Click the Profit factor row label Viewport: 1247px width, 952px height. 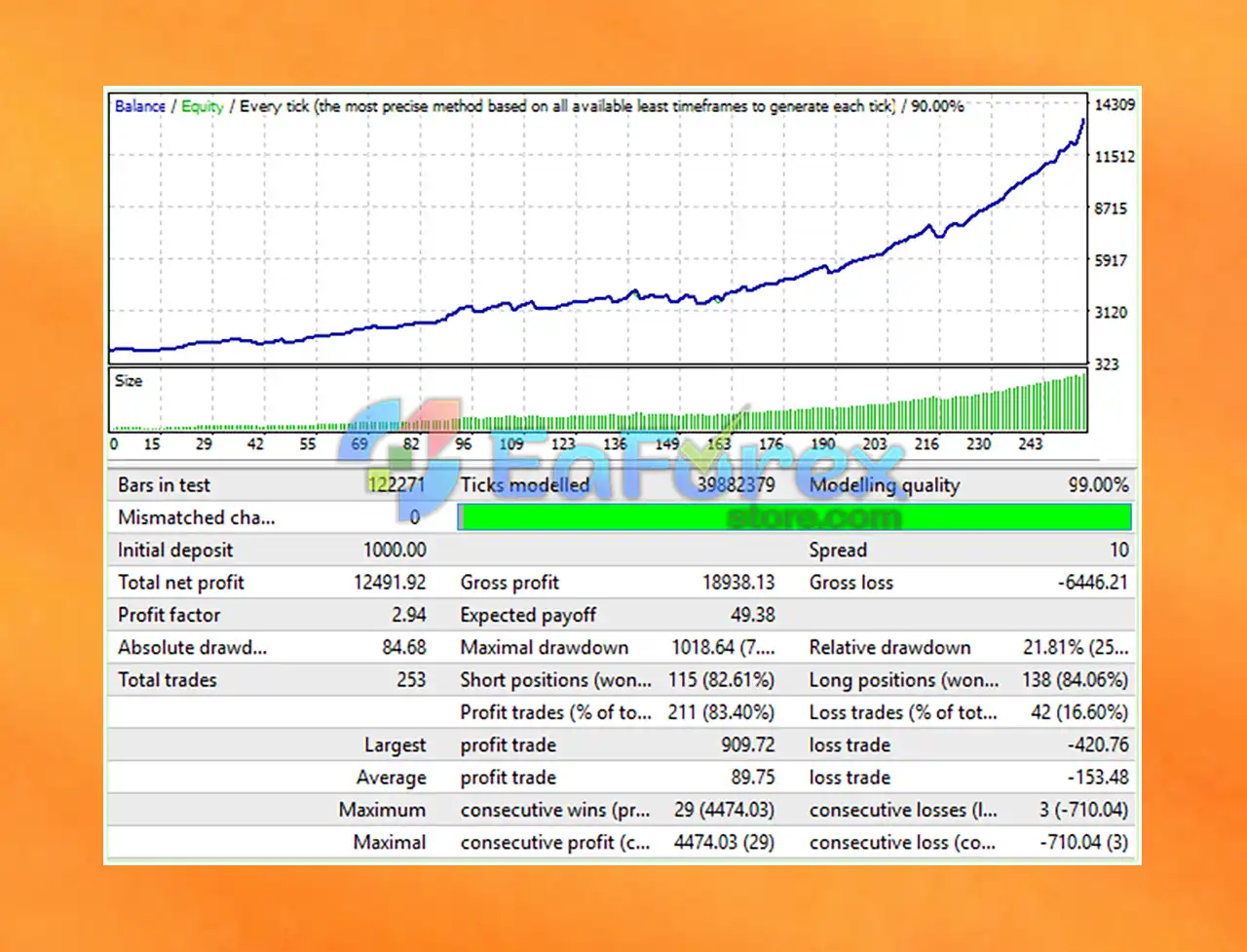point(170,615)
